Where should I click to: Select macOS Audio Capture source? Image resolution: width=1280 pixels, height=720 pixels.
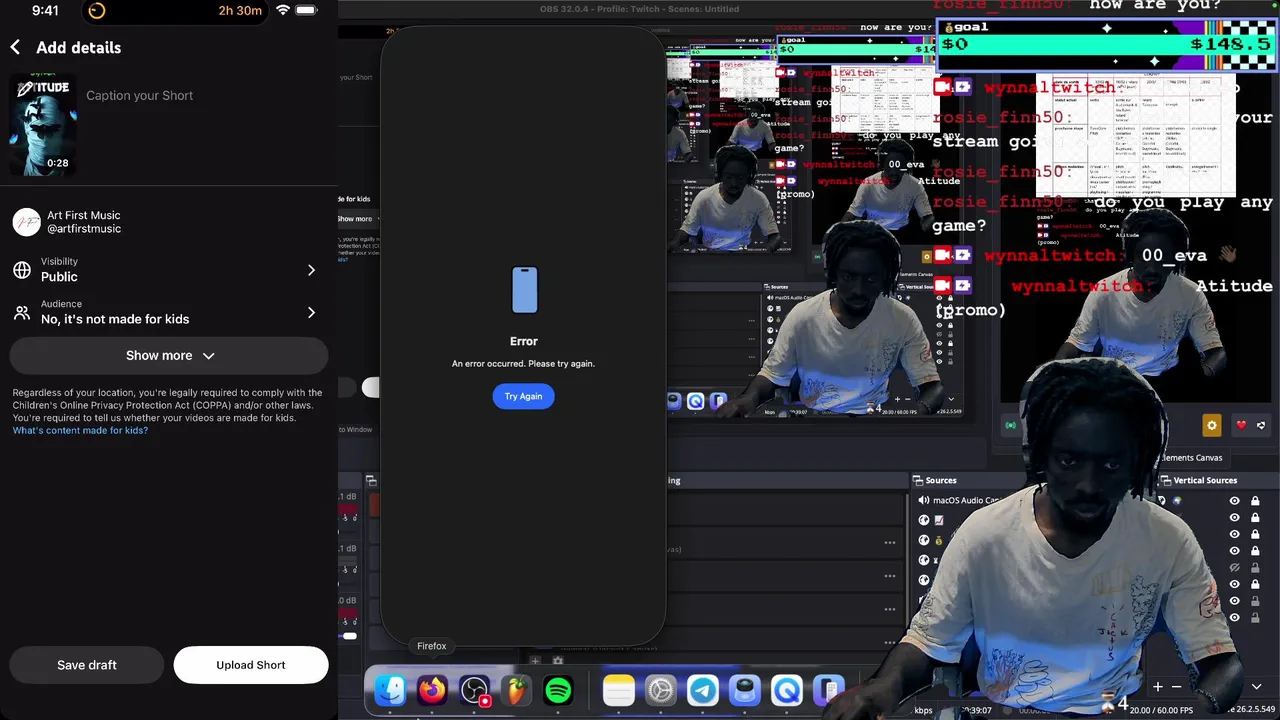960,500
